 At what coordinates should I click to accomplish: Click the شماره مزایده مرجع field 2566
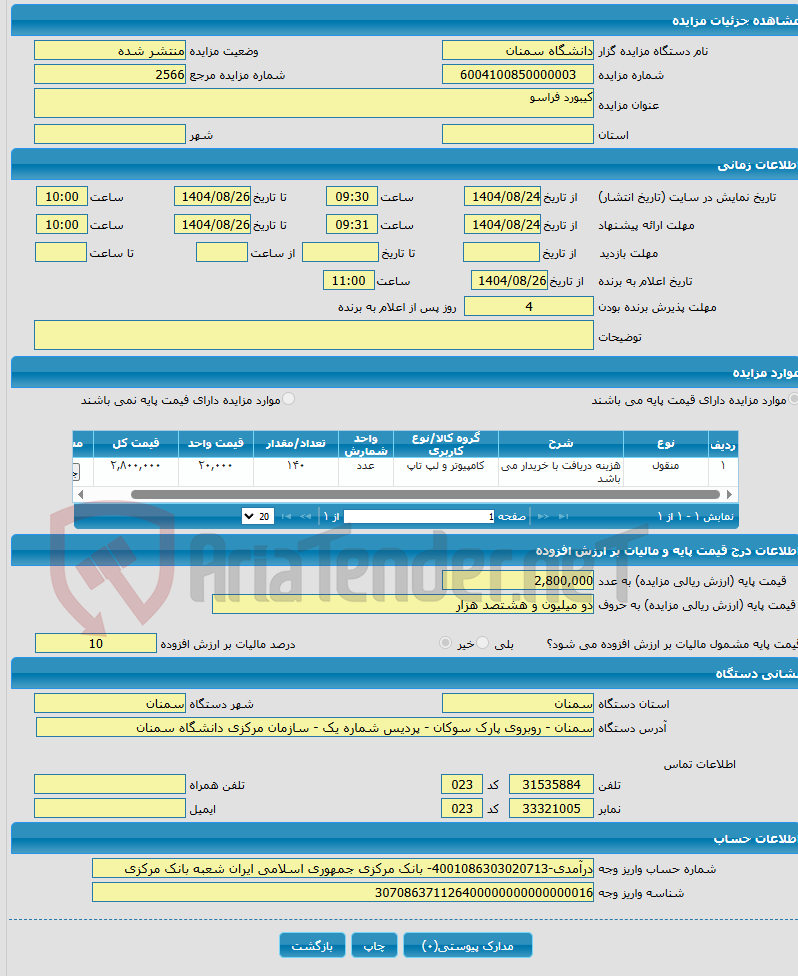click(110, 75)
